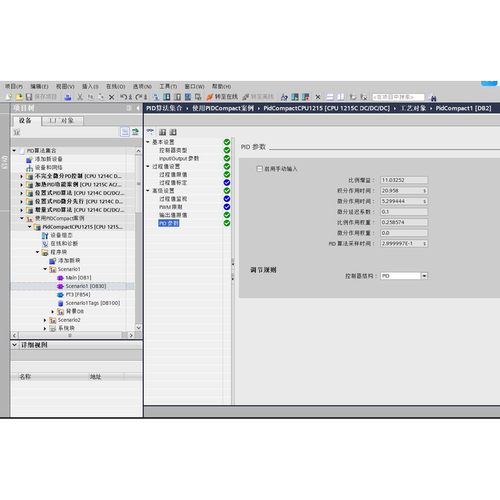Expand the Scenario2 folder in project tree
This screenshot has height=500, width=500.
point(45,320)
